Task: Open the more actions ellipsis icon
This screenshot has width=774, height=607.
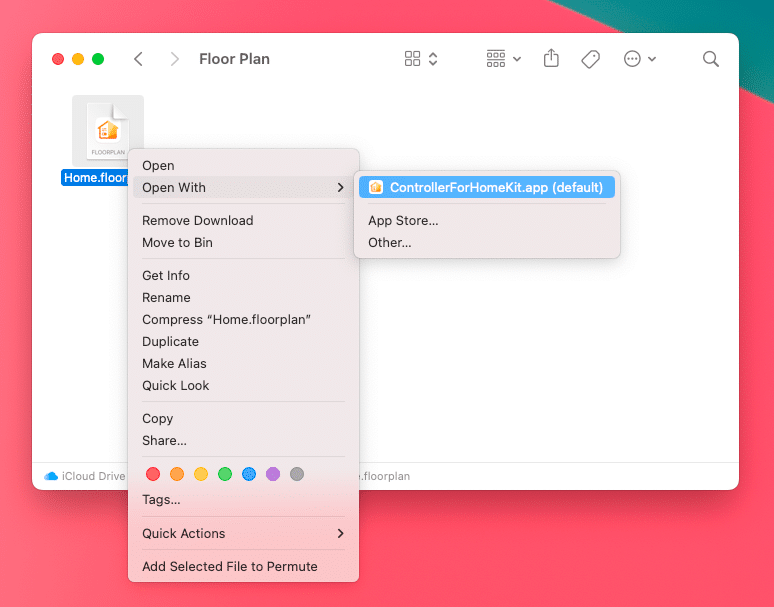Action: tap(632, 59)
